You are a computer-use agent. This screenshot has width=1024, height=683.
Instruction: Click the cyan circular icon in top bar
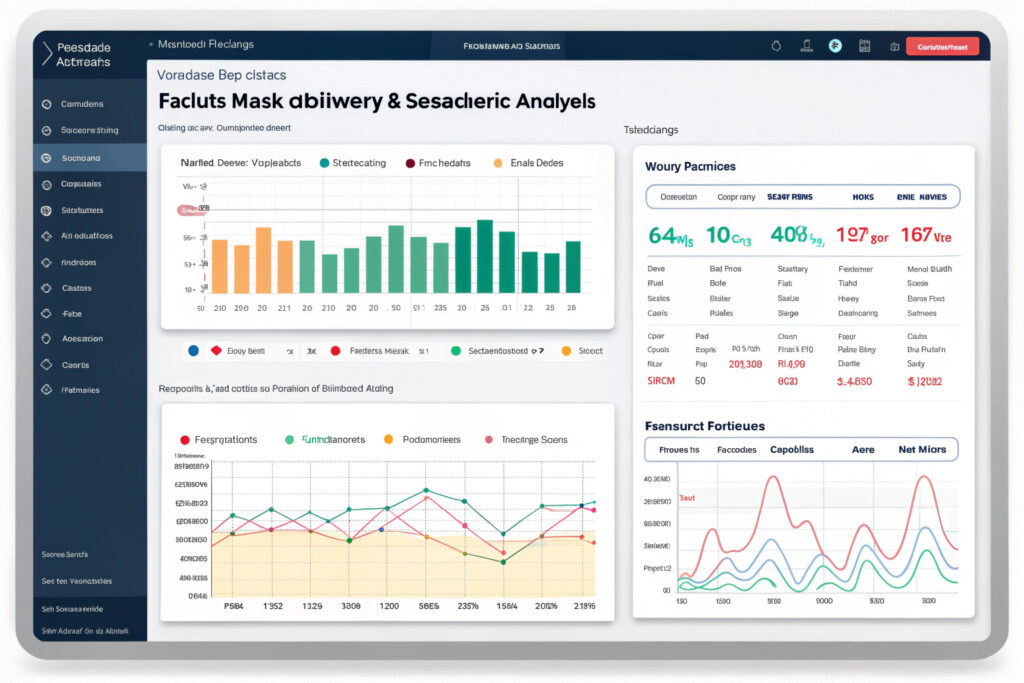[835, 46]
